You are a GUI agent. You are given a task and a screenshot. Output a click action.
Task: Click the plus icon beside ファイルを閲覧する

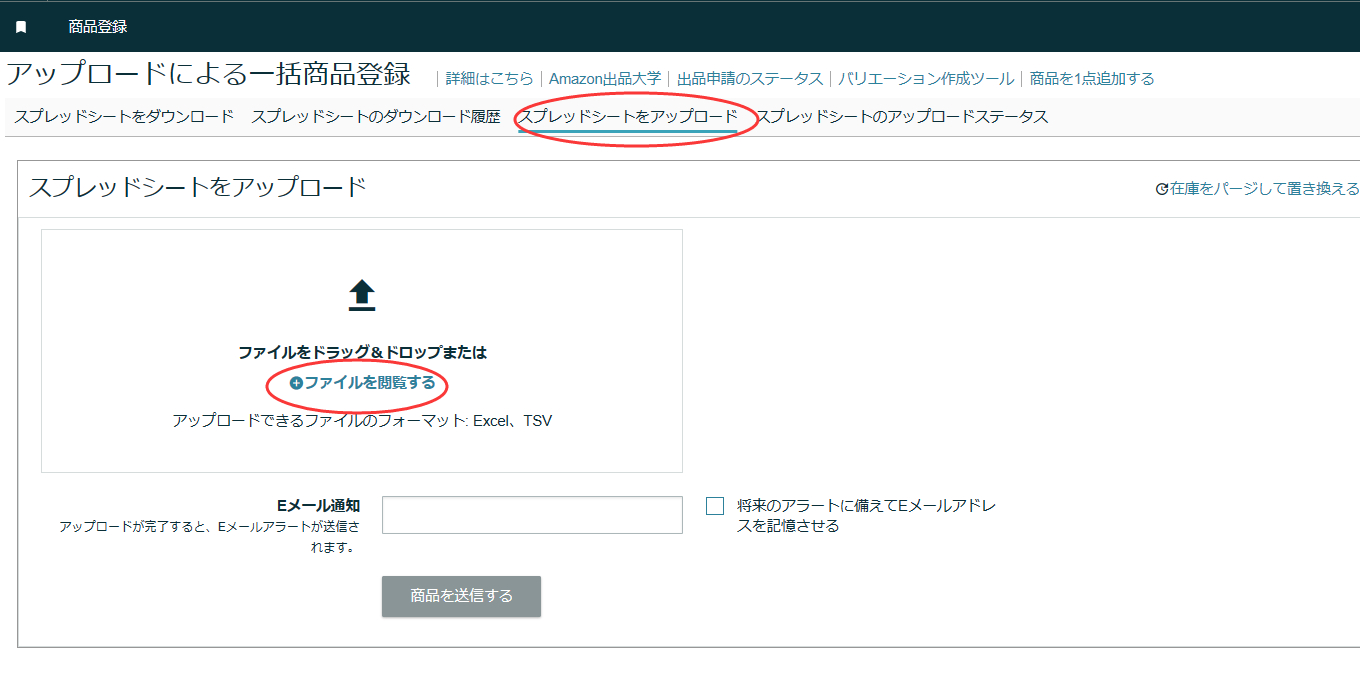[296, 383]
